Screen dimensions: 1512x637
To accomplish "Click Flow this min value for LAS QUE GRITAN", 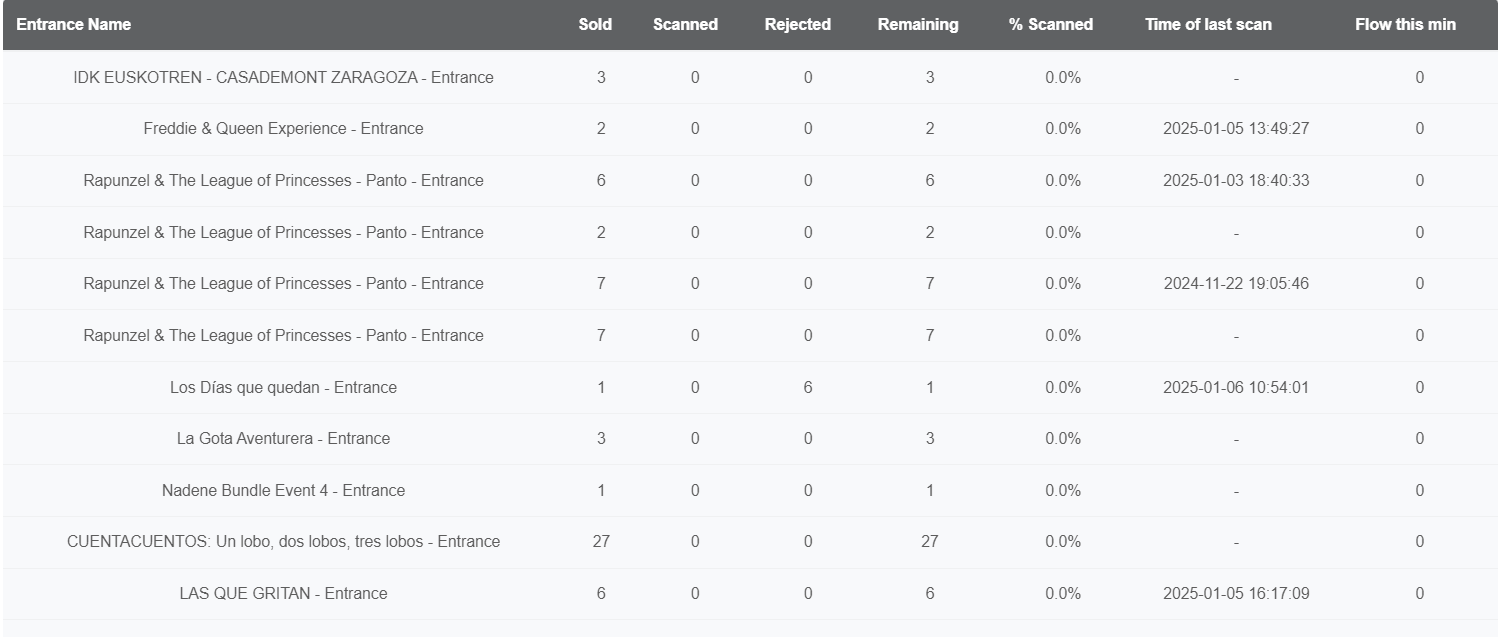I will pos(1420,593).
